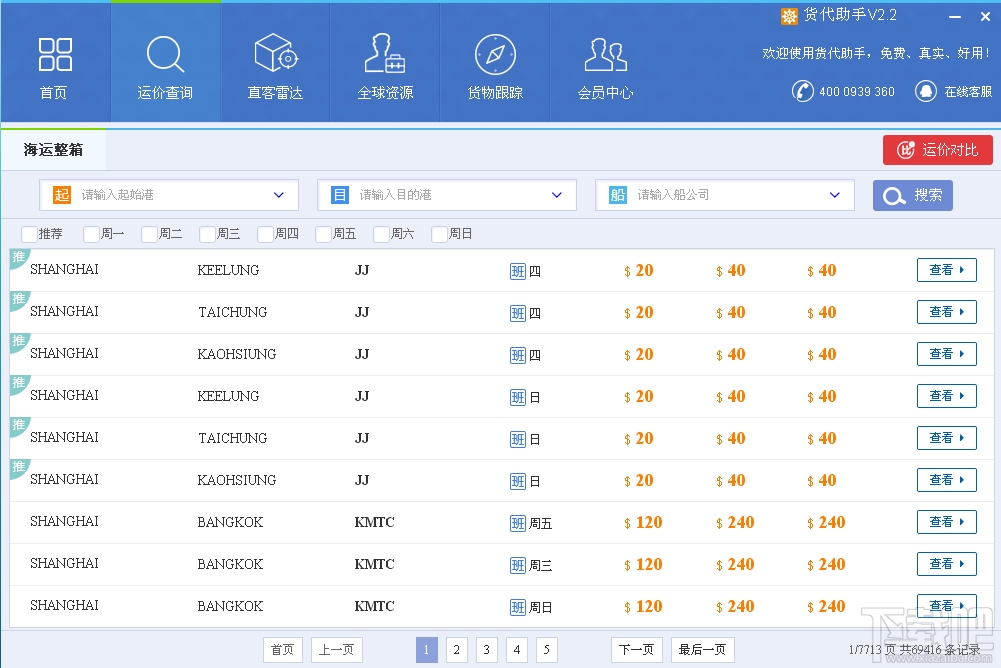Click the 会员中心 menu label
Image resolution: width=1001 pixels, height=668 pixels.
(x=606, y=93)
